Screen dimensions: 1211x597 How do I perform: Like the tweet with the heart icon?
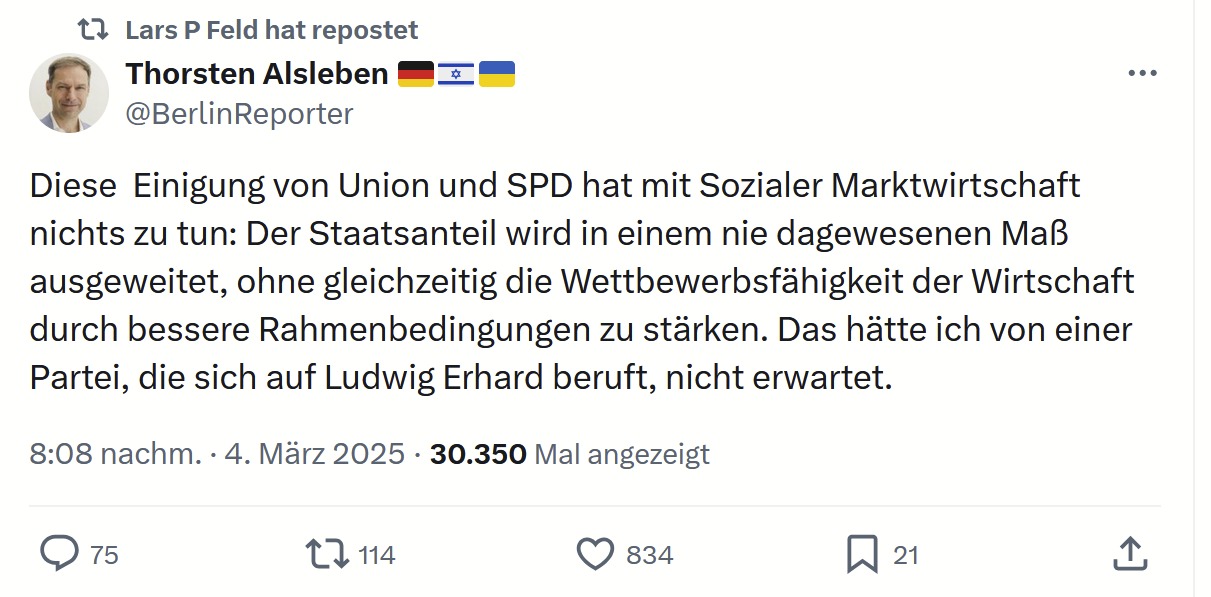click(x=596, y=554)
